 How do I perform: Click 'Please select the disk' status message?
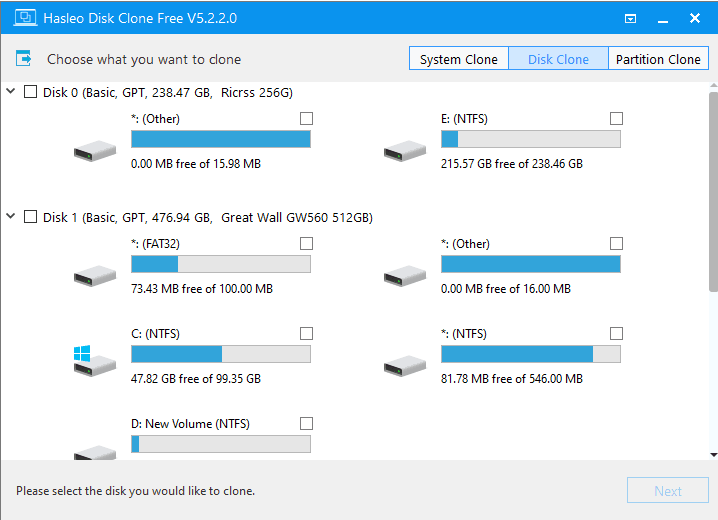click(x=135, y=491)
